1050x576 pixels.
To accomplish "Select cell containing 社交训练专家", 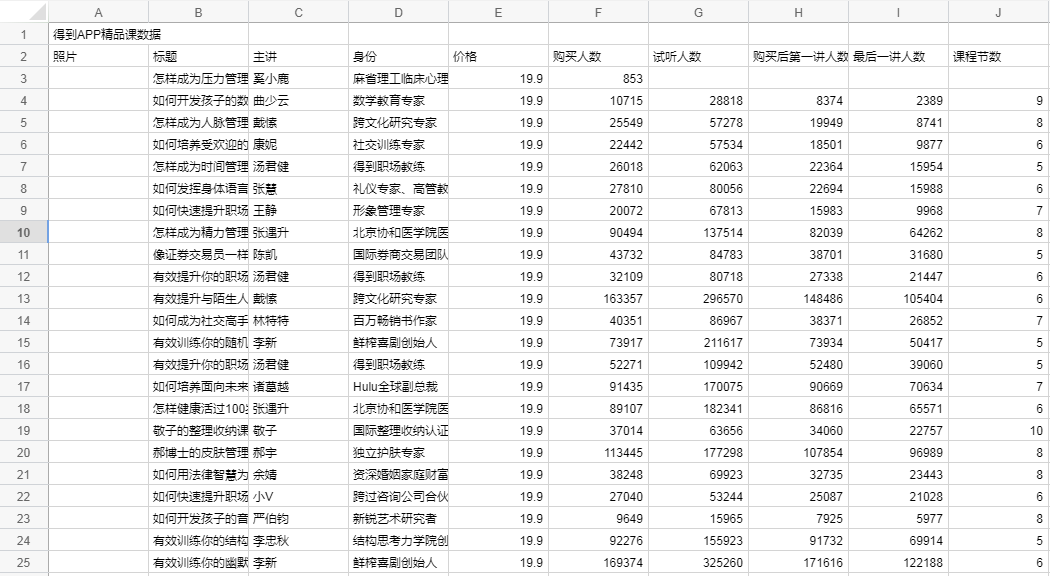I will coord(398,145).
